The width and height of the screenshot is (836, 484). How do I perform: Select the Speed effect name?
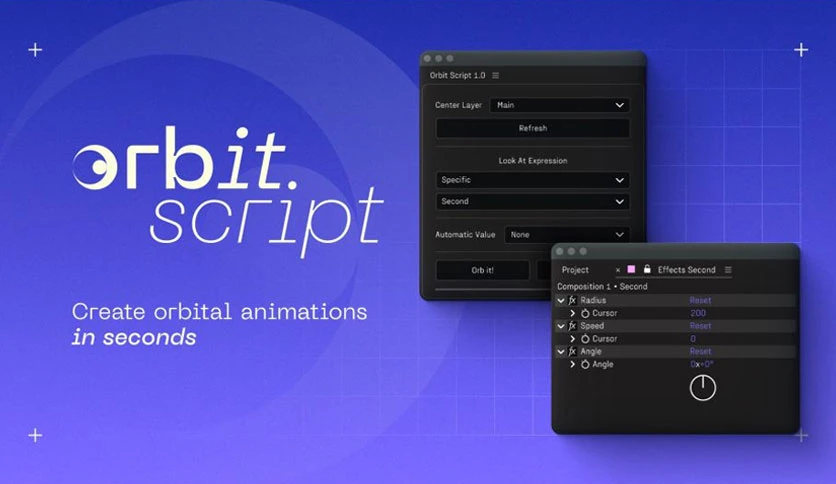pyautogui.click(x=592, y=326)
